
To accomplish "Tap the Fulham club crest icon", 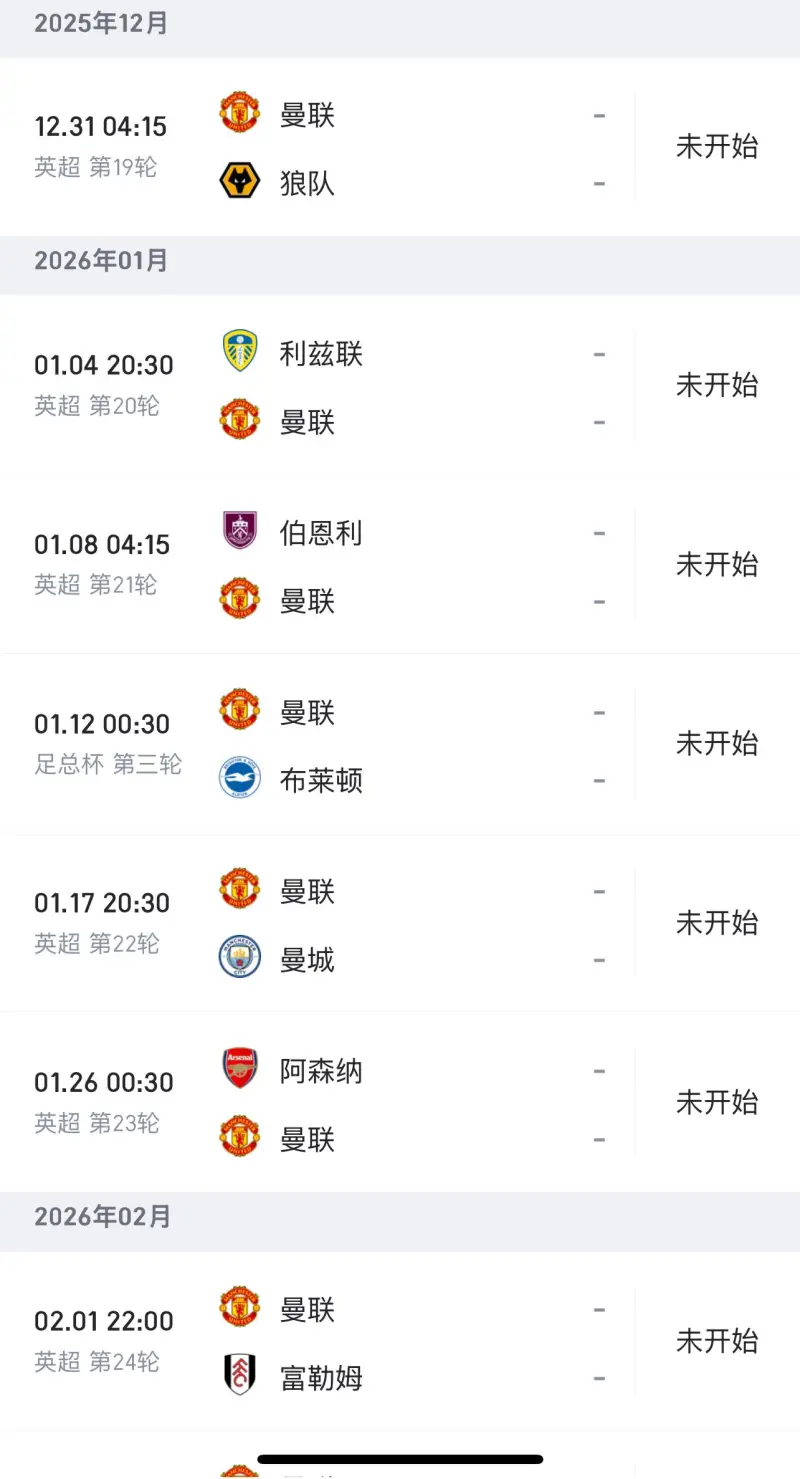I will [240, 1376].
